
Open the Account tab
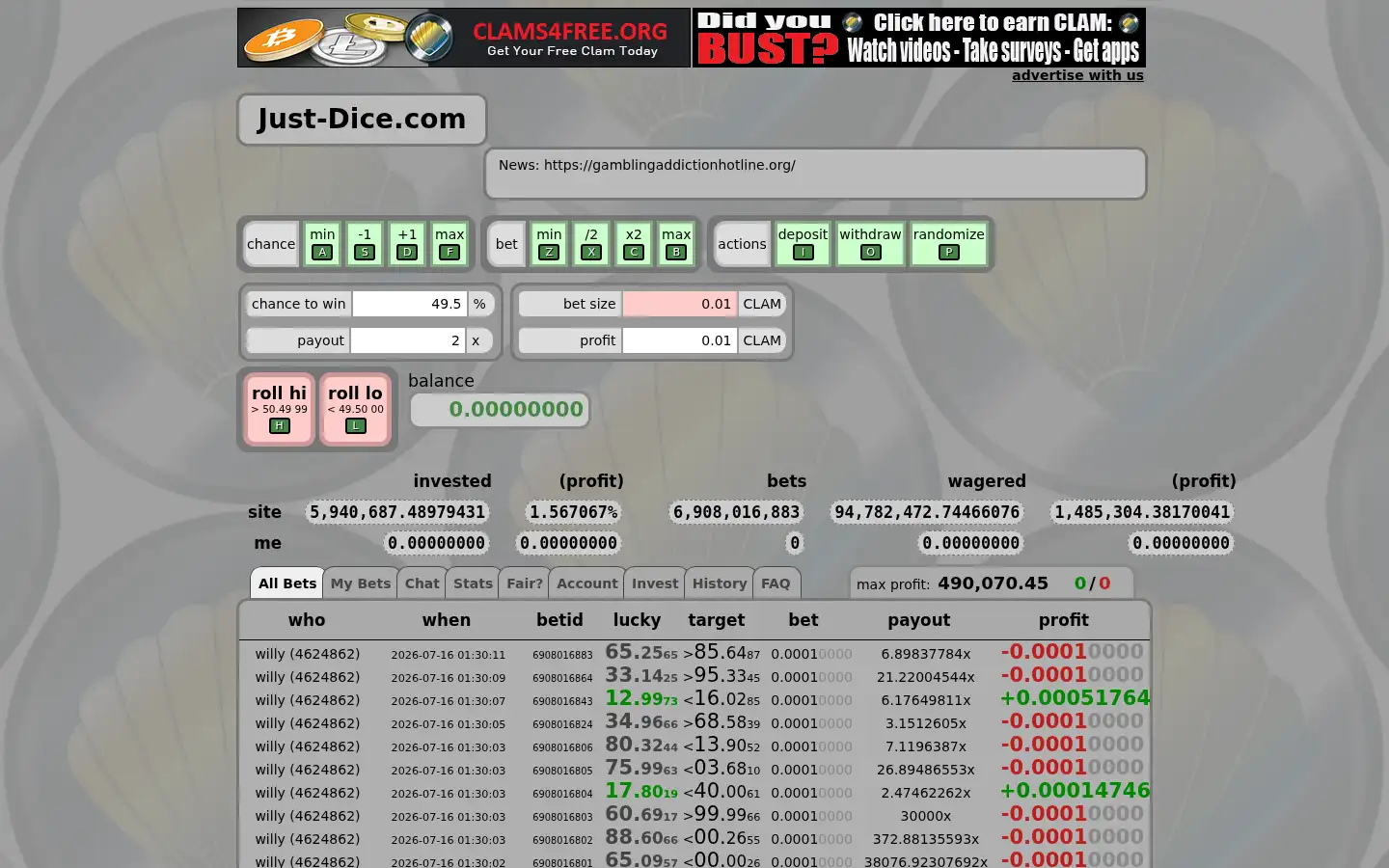pos(587,583)
